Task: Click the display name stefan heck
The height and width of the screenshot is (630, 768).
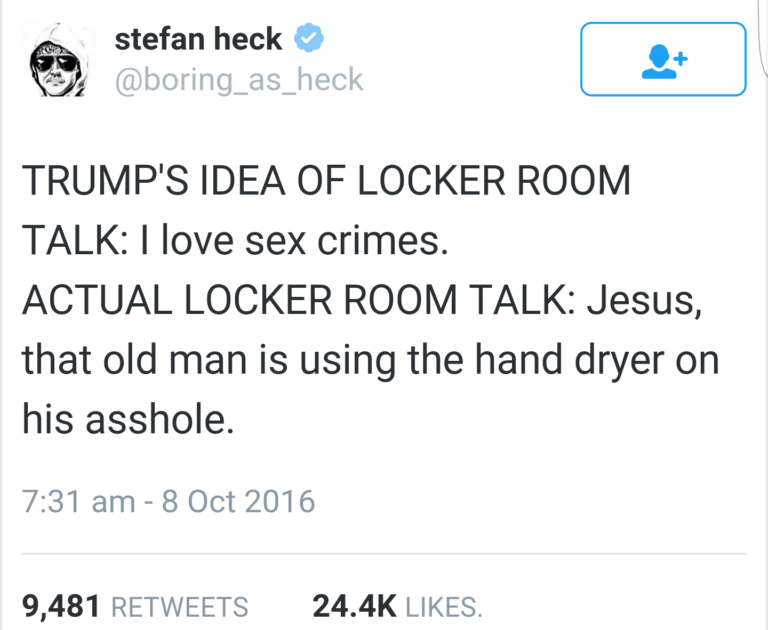Action: point(198,39)
